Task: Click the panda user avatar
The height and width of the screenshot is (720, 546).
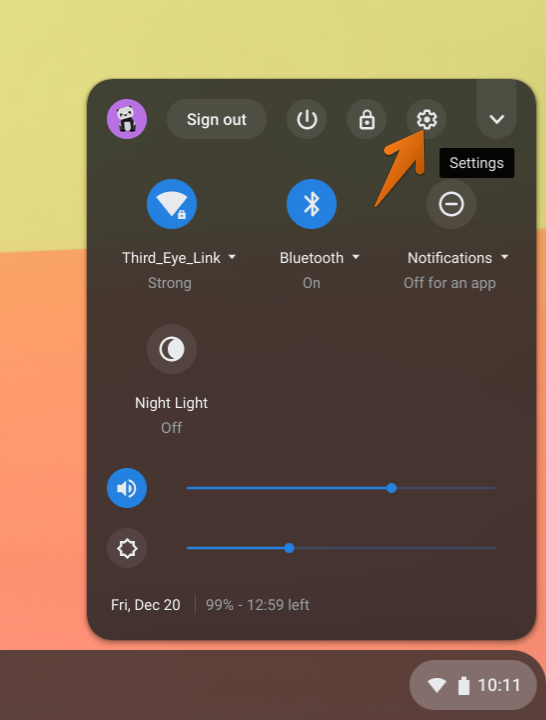Action: click(x=127, y=119)
